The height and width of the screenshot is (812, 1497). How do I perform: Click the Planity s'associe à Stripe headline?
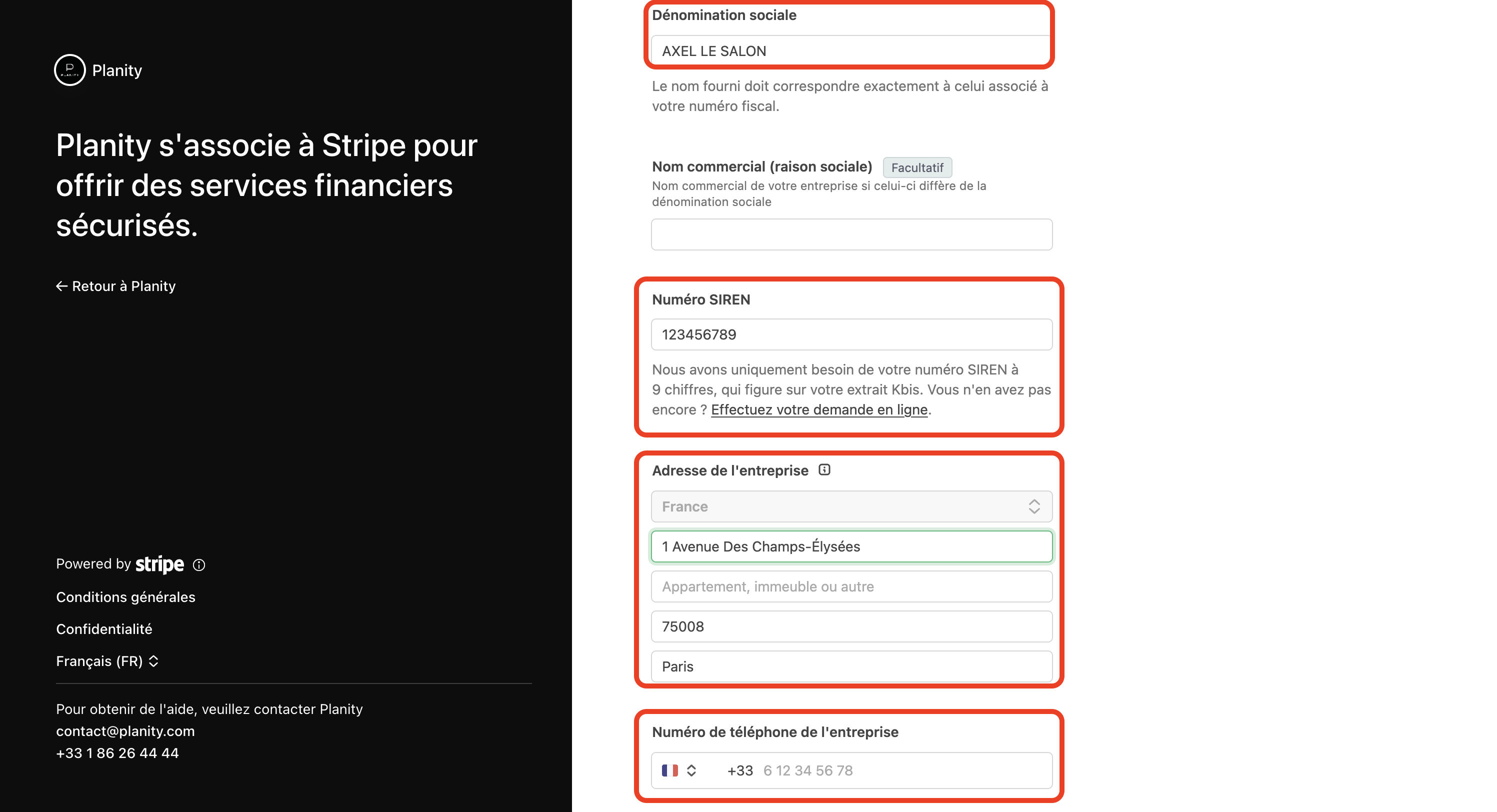point(266,185)
